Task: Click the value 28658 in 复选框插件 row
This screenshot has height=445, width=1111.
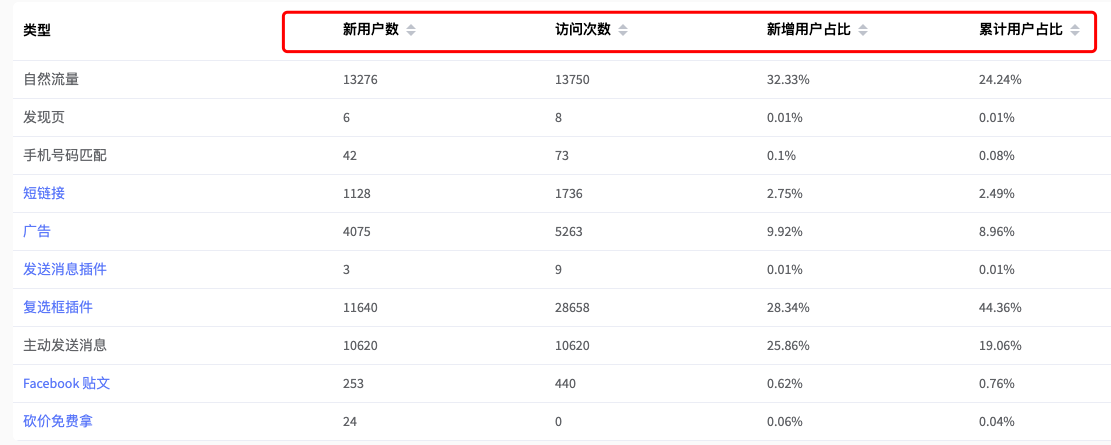Action: 573,308
